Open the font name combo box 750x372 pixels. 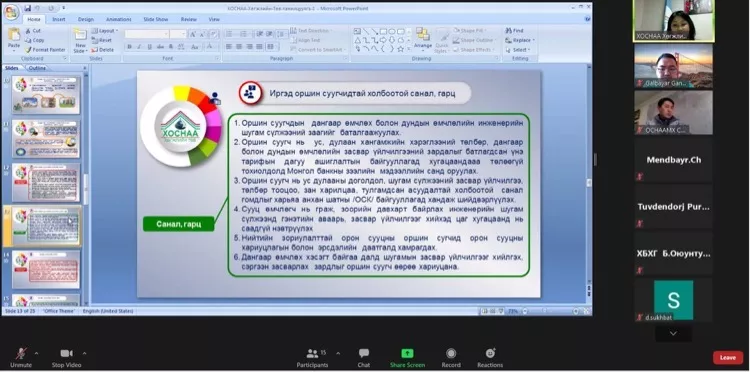pos(147,34)
